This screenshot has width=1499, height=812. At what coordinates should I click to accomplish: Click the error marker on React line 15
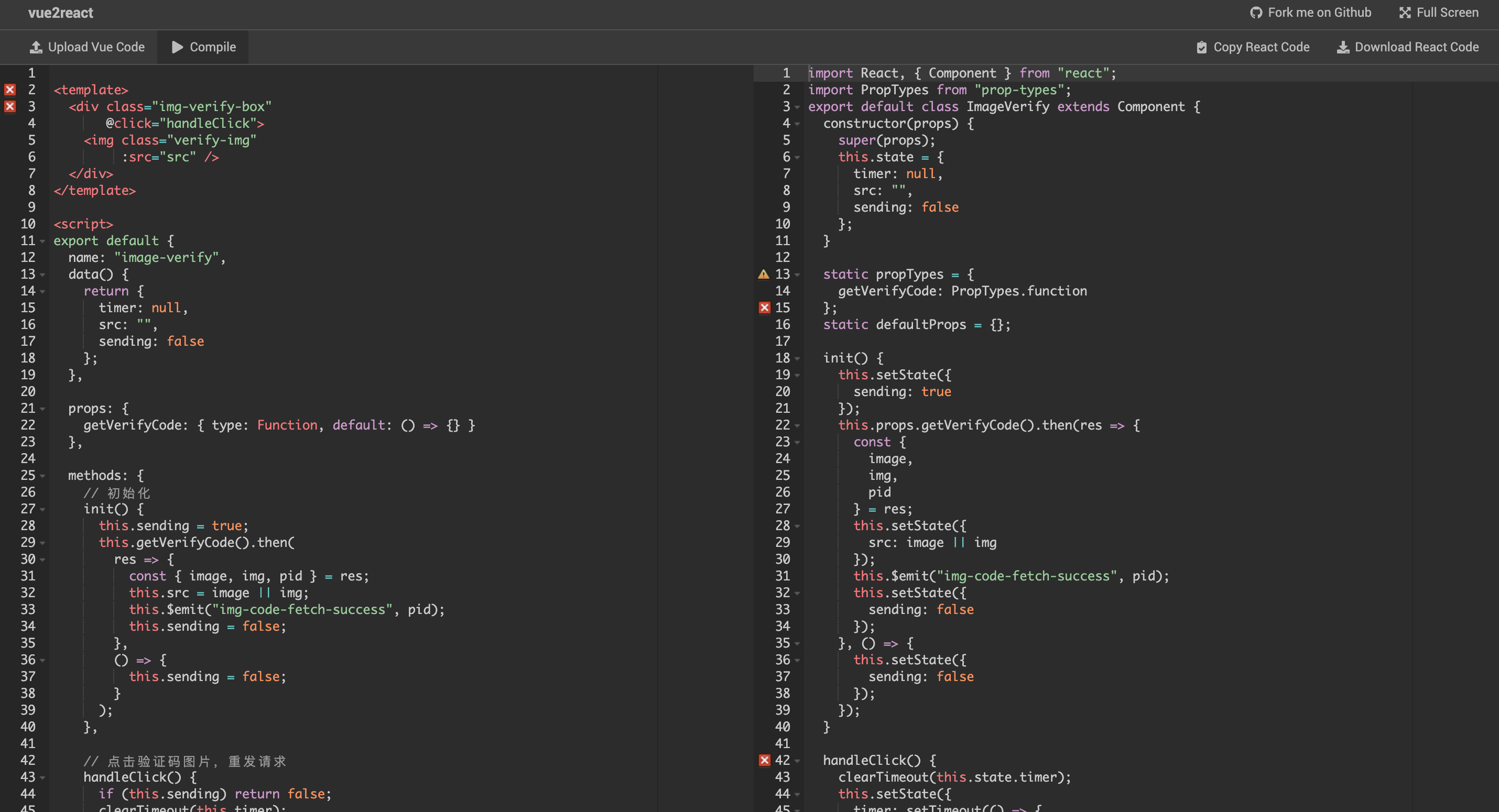click(x=765, y=308)
